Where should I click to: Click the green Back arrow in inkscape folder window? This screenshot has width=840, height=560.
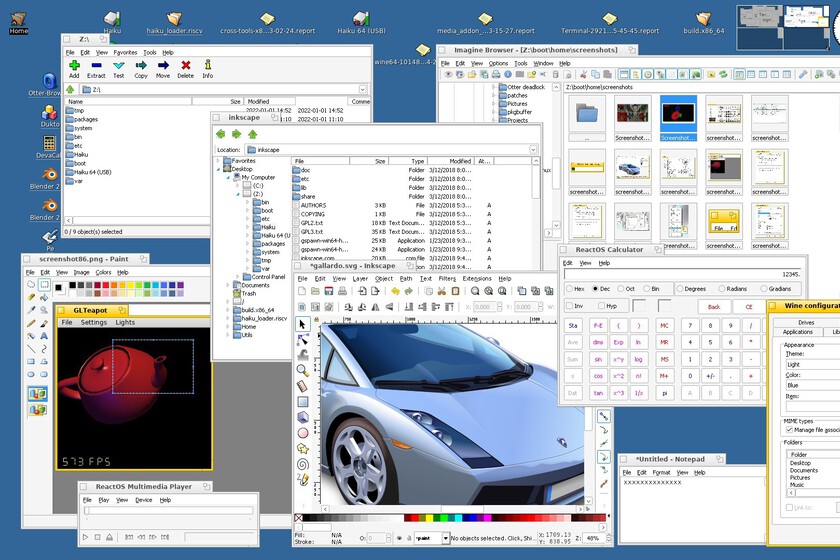[220, 134]
